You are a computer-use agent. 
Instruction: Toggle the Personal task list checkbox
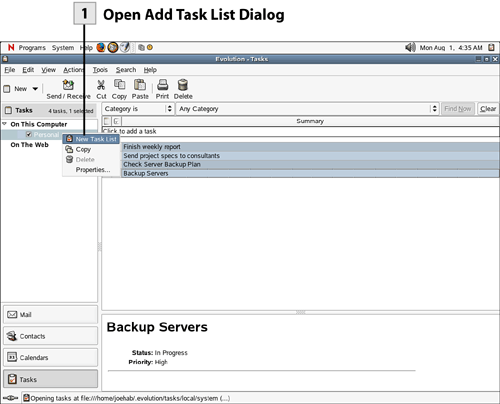click(29, 134)
